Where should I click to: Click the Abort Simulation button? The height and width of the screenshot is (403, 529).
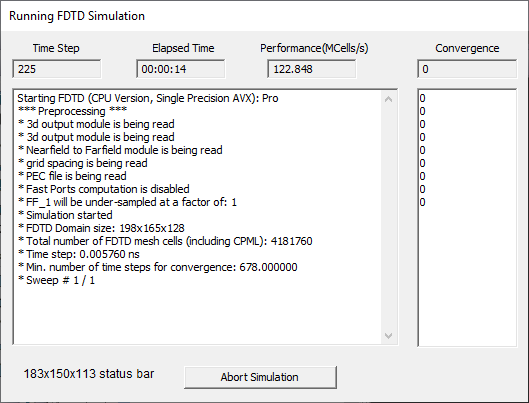(260, 377)
